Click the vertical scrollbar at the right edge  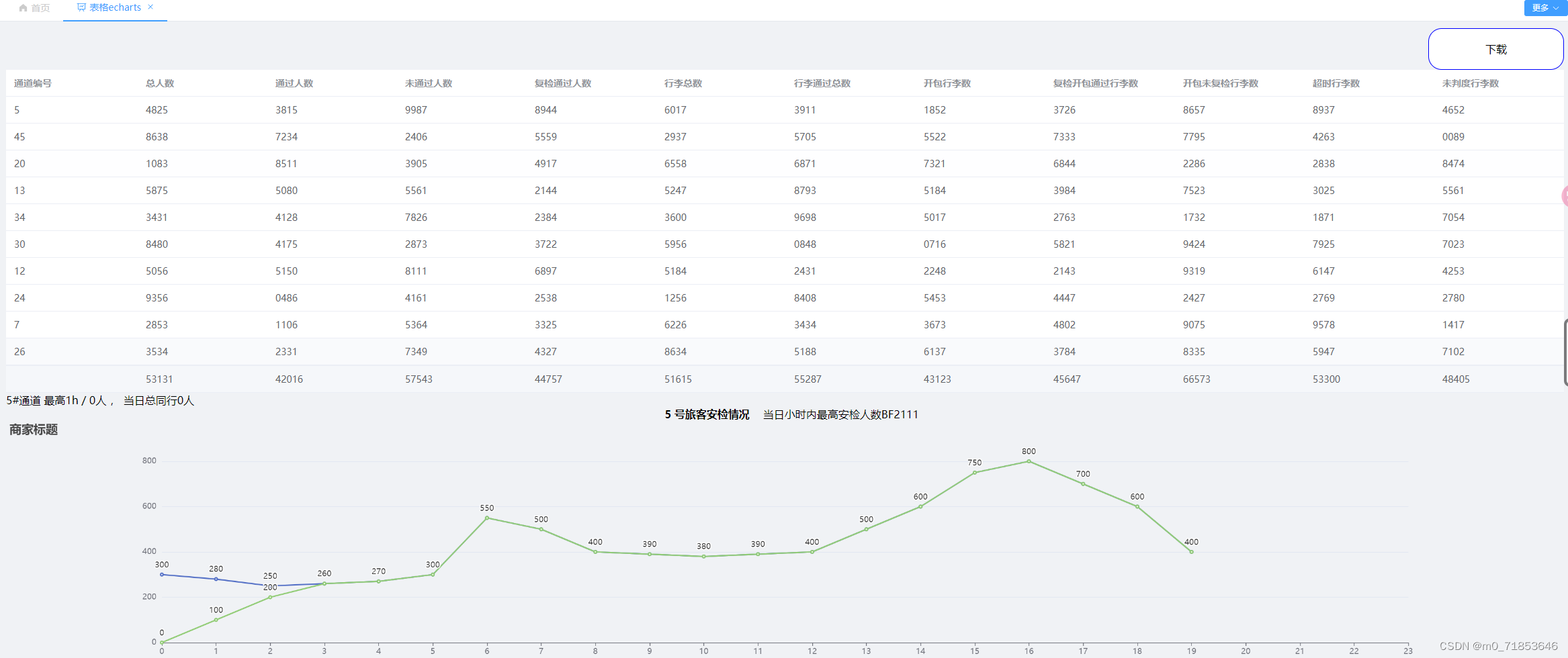(1566, 352)
